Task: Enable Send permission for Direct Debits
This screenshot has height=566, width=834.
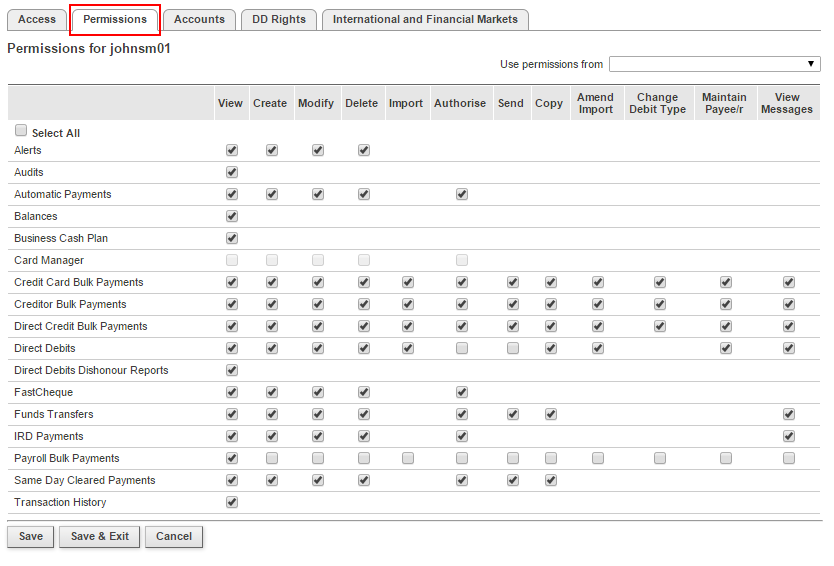Action: coord(513,348)
